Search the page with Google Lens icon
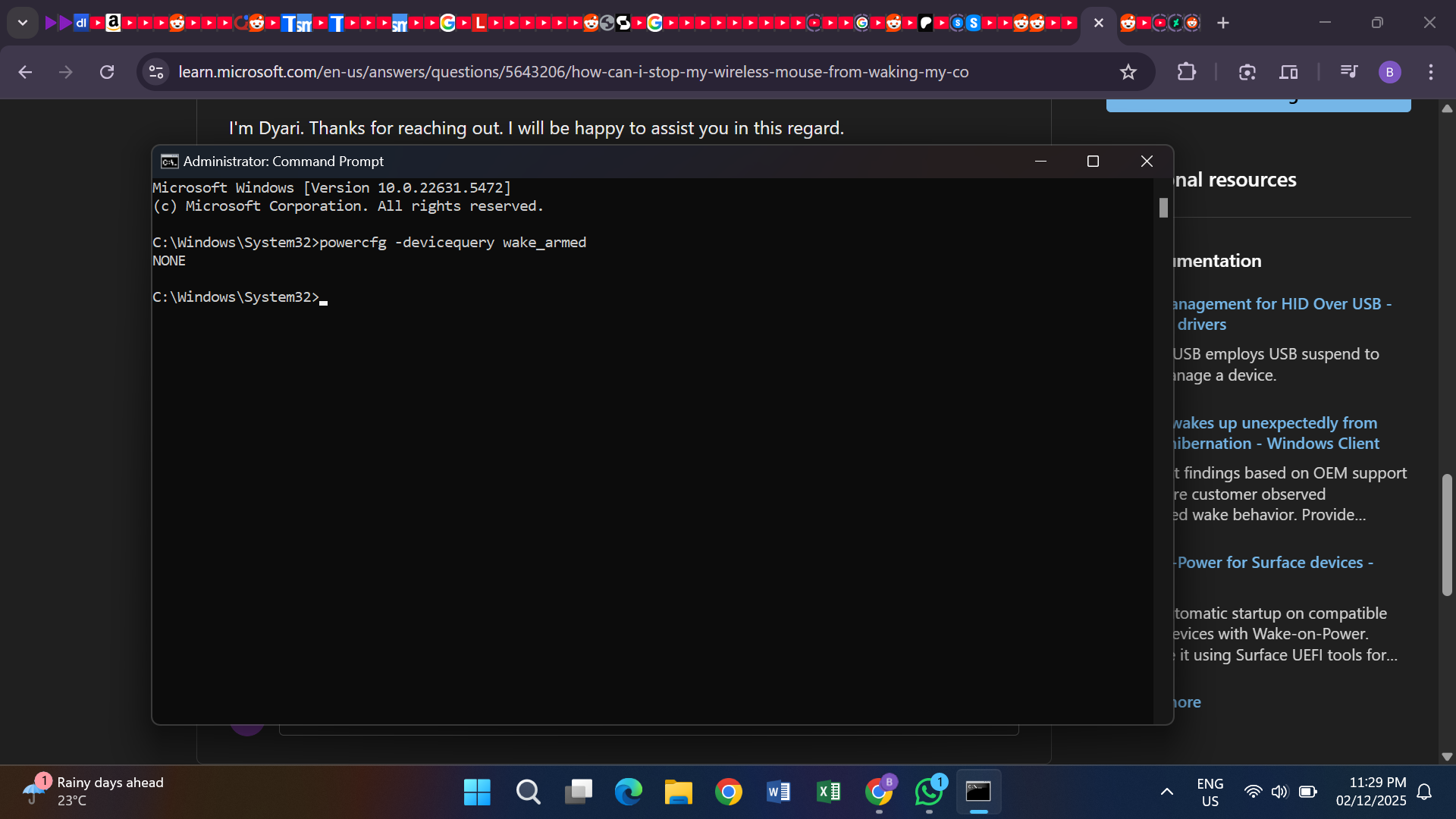This screenshot has height=819, width=1456. (x=1247, y=72)
